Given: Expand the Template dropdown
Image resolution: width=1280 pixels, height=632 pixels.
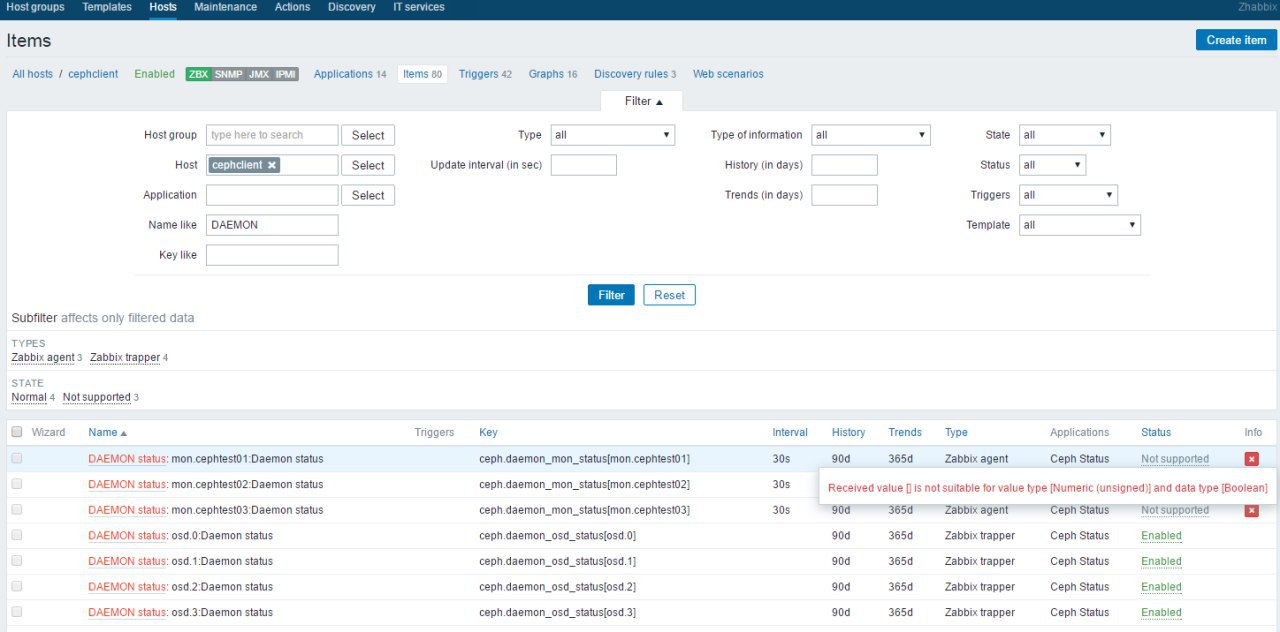Looking at the screenshot, I should (x=1079, y=225).
